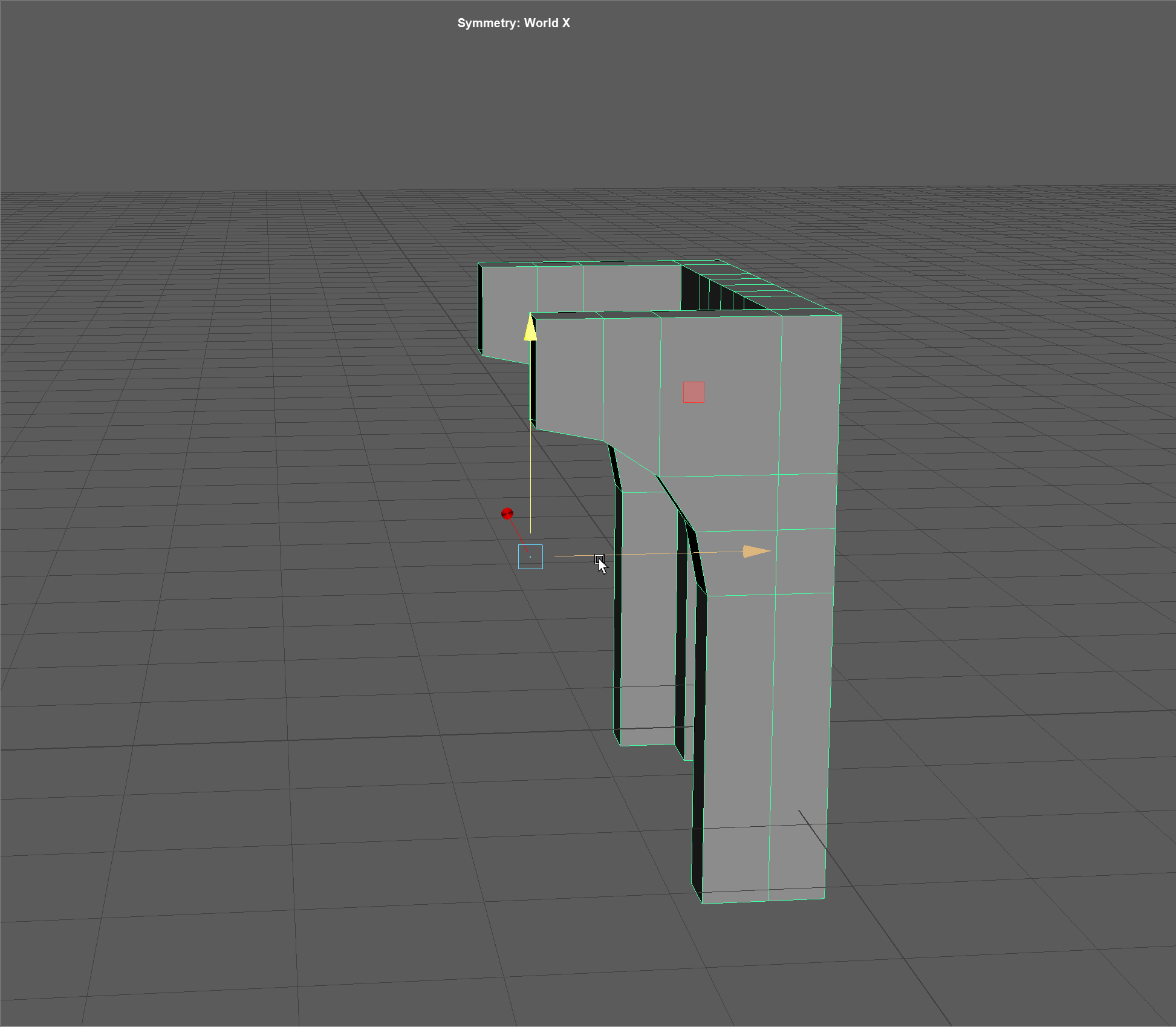Click the red diagonal axis line
The height and width of the screenshot is (1027, 1176).
518,533
